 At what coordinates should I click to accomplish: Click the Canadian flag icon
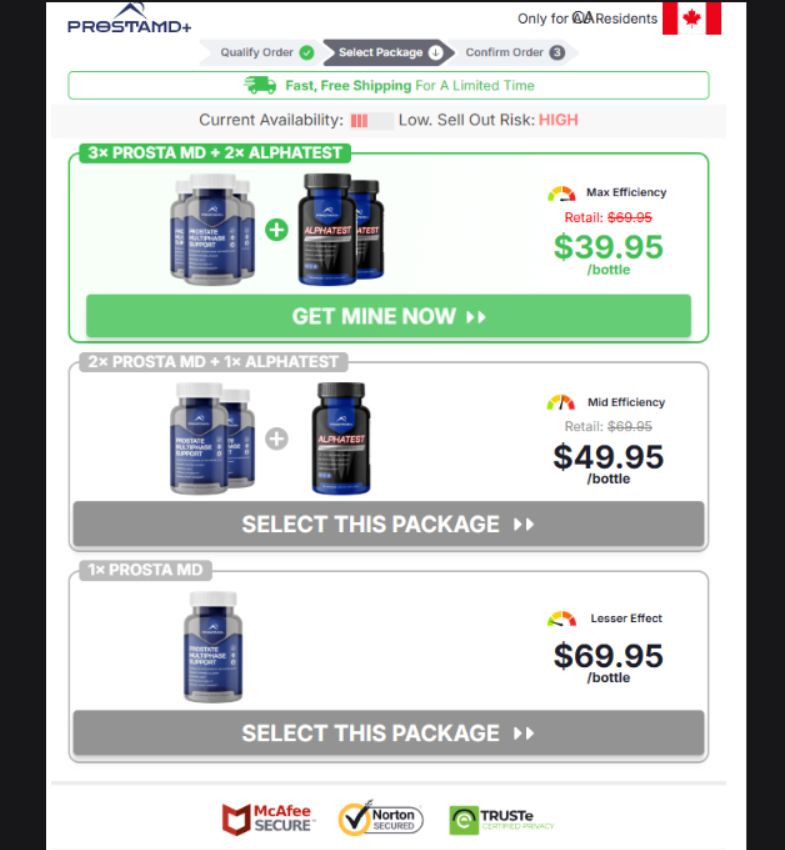coord(692,18)
